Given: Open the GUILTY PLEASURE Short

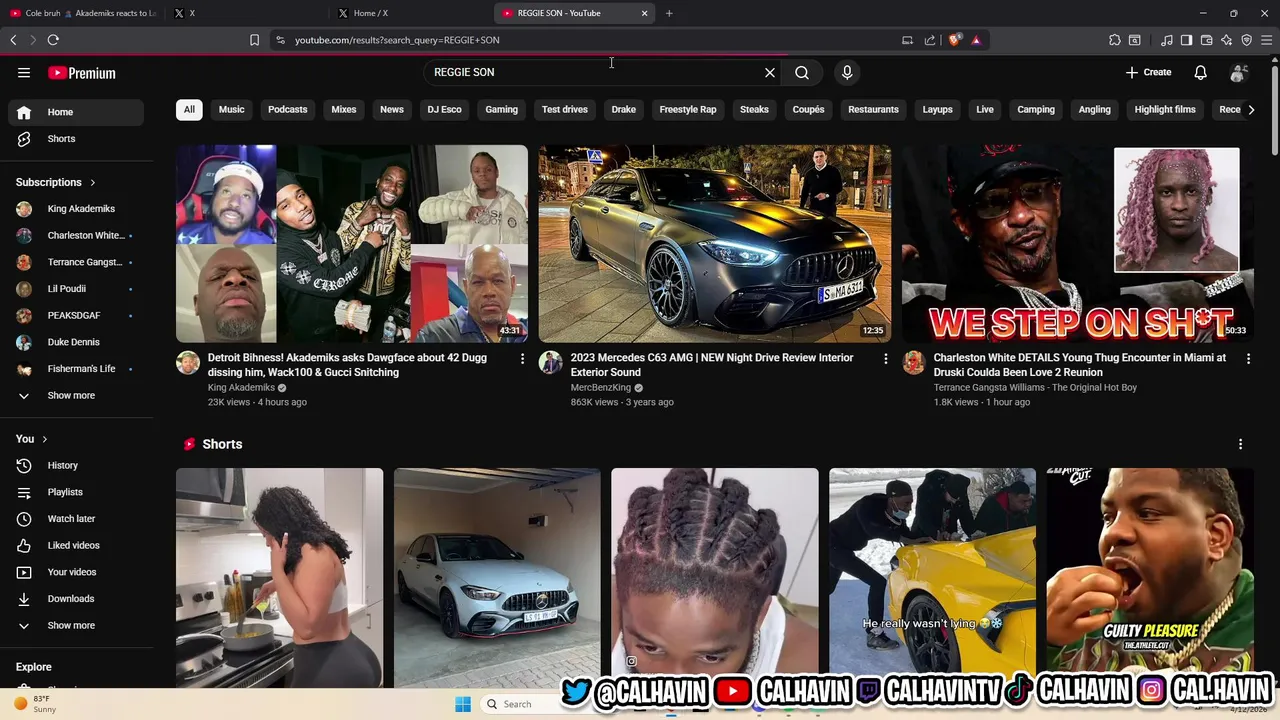Looking at the screenshot, I should [x=1150, y=578].
